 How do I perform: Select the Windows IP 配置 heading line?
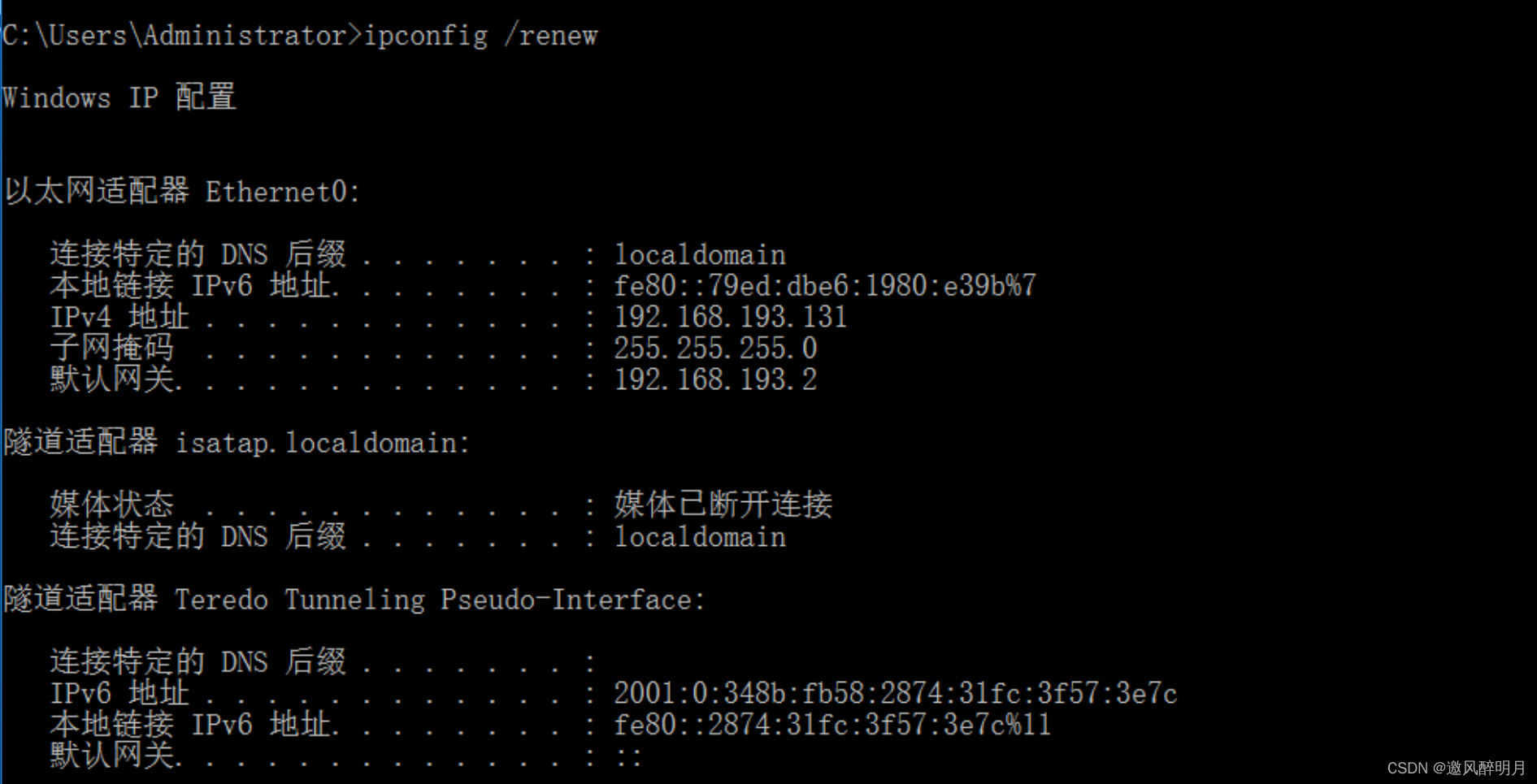[119, 98]
